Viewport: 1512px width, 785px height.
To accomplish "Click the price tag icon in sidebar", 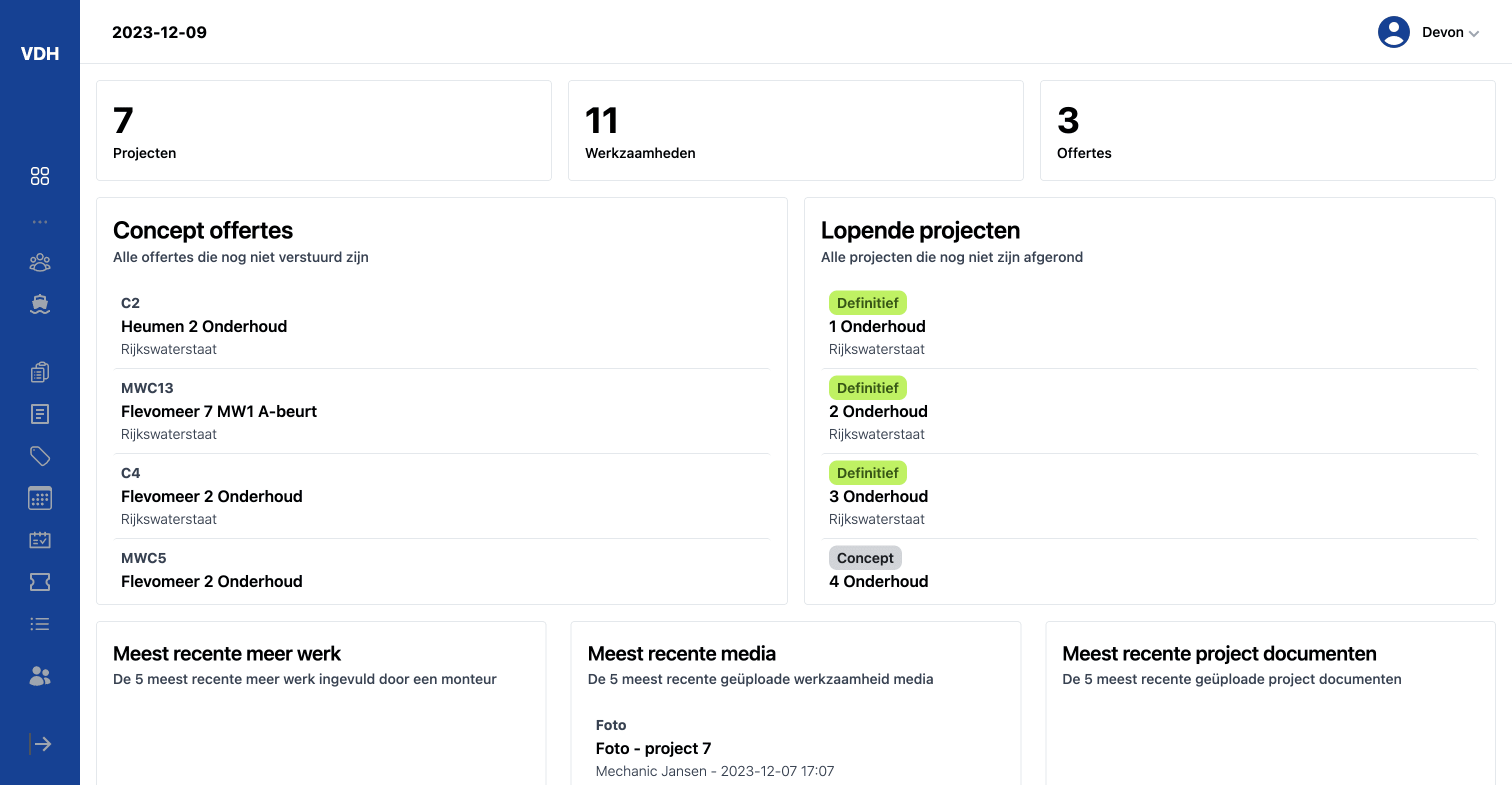I will pos(40,456).
